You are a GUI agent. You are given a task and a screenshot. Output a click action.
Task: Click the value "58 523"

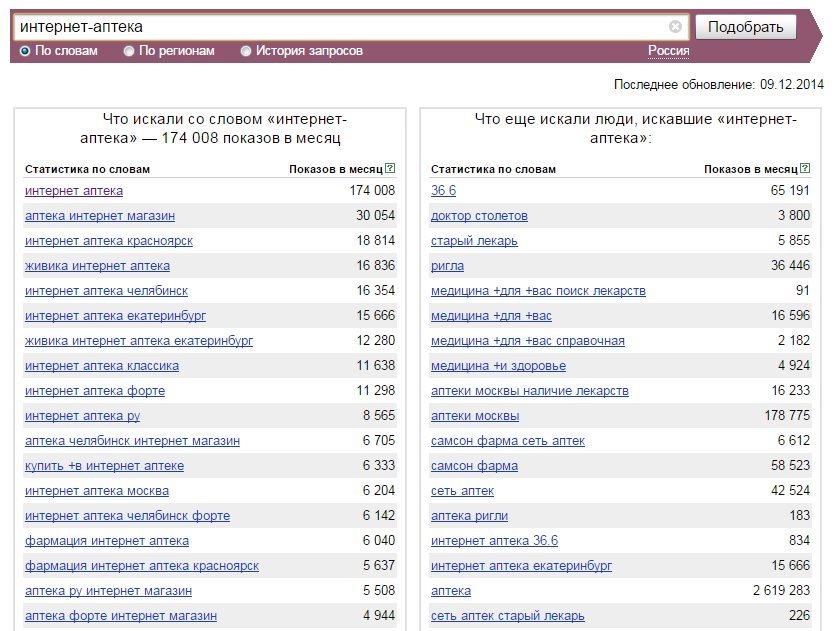[790, 465]
